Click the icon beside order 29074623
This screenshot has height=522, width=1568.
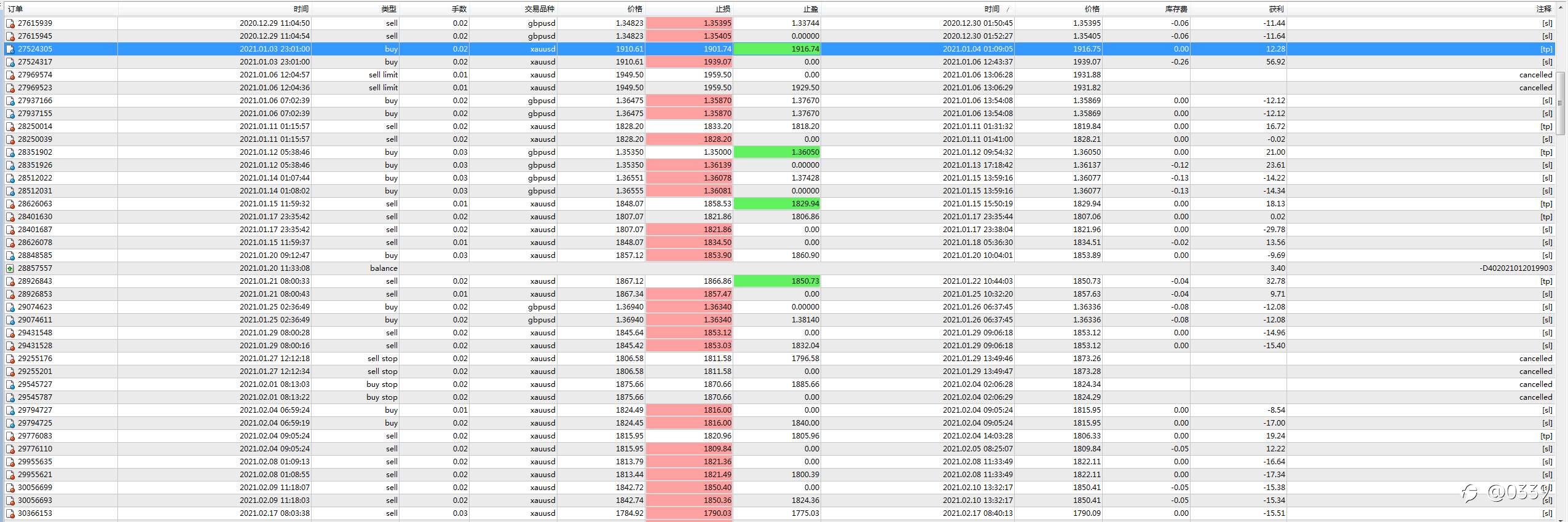point(10,307)
